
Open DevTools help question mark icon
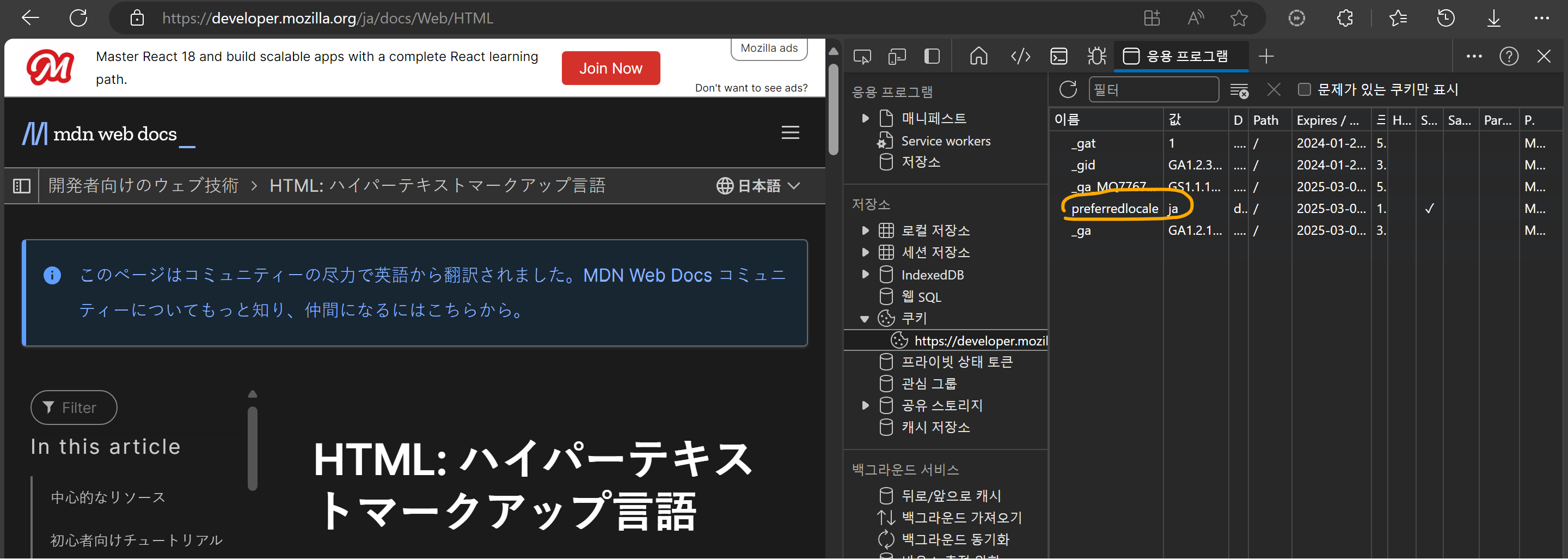1509,57
